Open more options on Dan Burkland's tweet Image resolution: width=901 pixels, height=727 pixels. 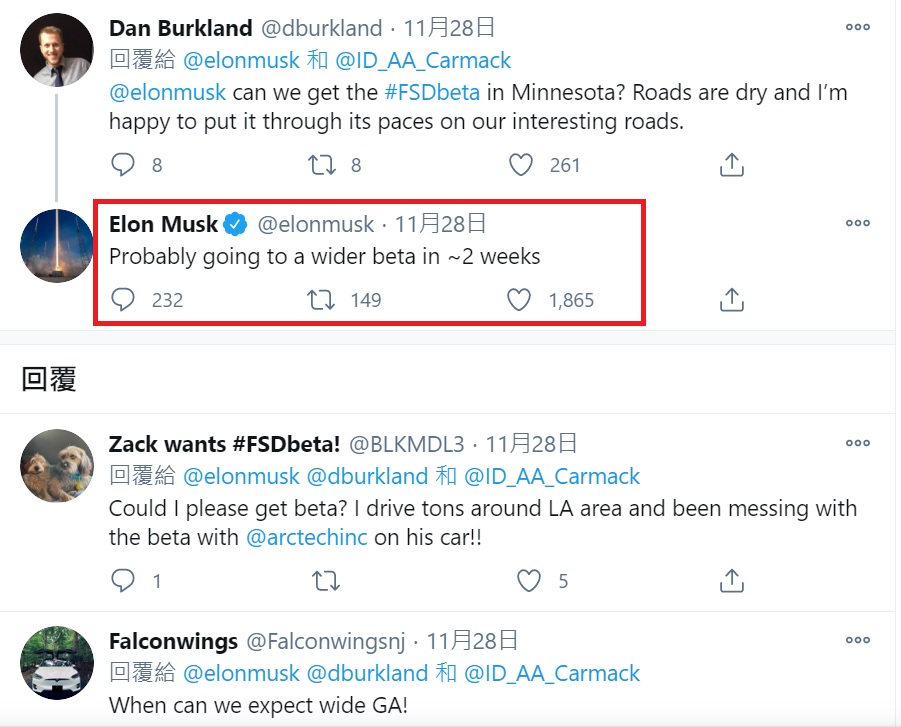[857, 27]
